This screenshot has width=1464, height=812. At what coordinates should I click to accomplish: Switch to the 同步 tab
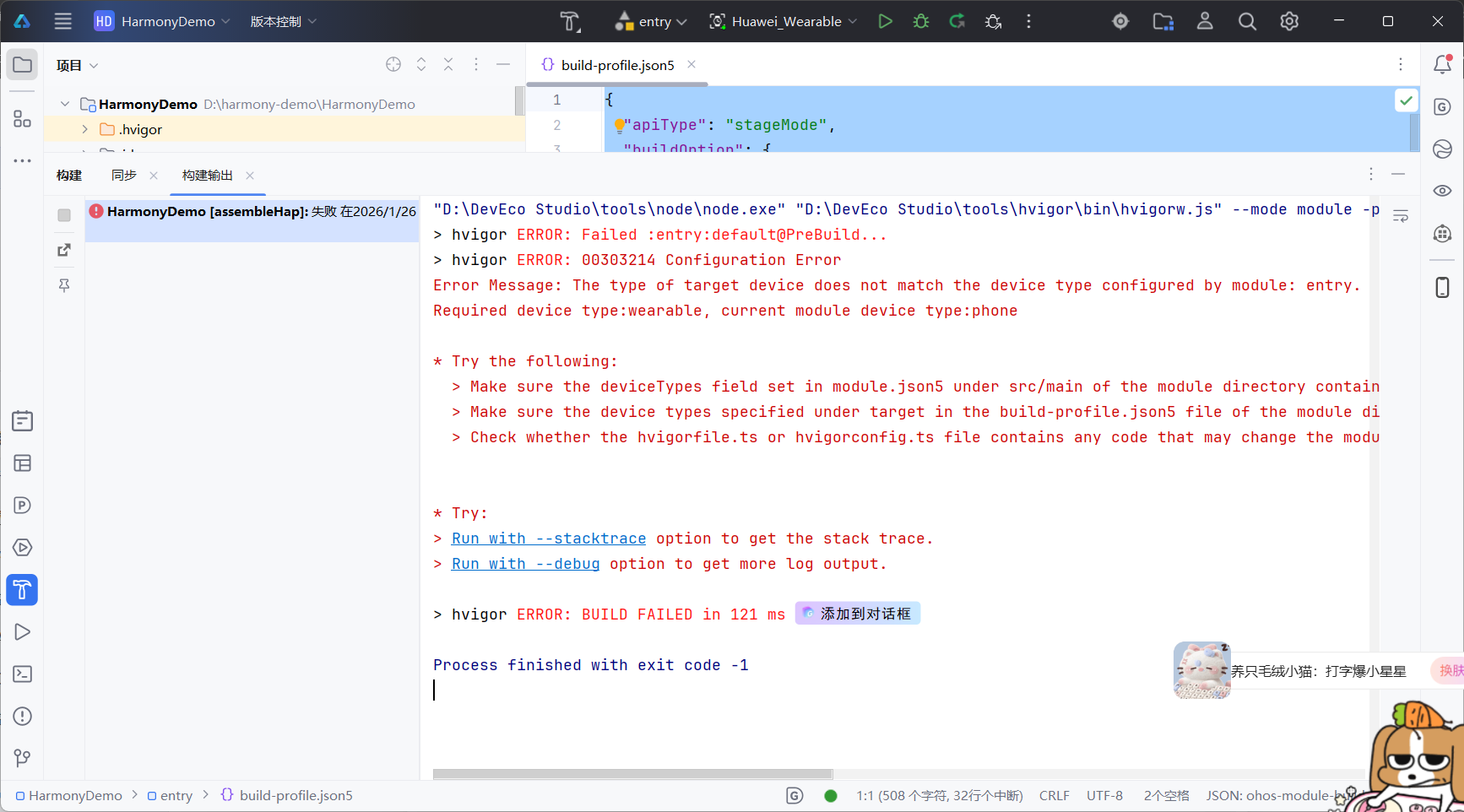coord(124,175)
